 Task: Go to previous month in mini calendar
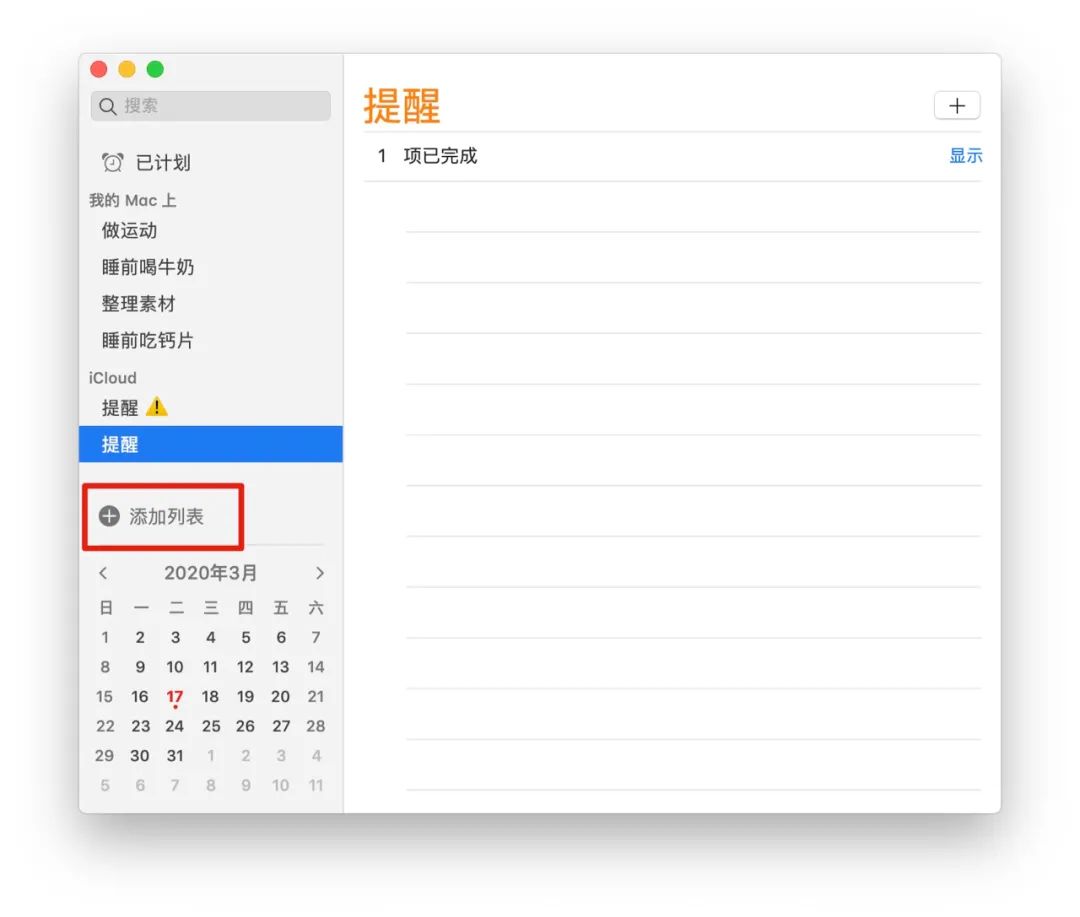(x=103, y=573)
